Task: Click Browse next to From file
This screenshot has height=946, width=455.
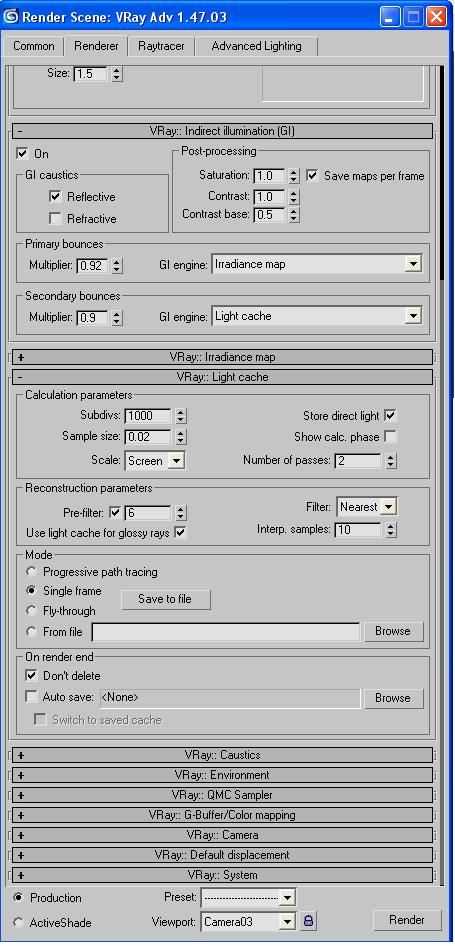Action: pyautogui.click(x=392, y=631)
